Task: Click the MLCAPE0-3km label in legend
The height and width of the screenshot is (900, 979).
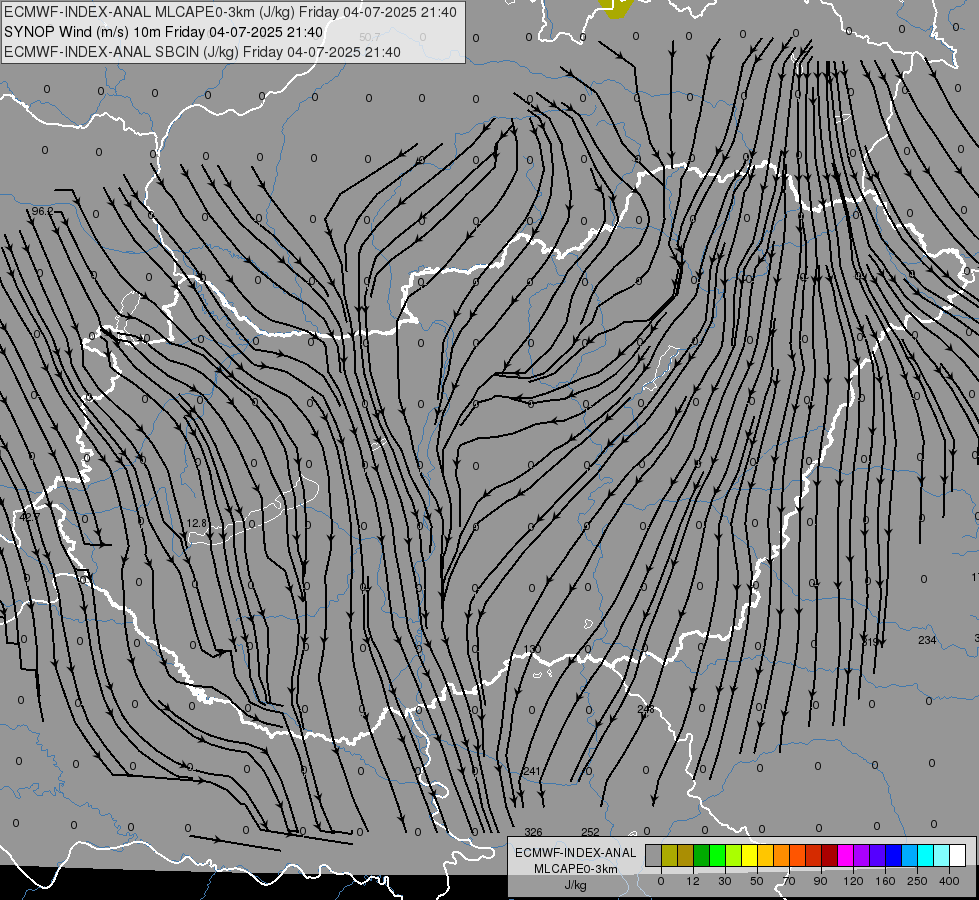Action: [x=576, y=869]
